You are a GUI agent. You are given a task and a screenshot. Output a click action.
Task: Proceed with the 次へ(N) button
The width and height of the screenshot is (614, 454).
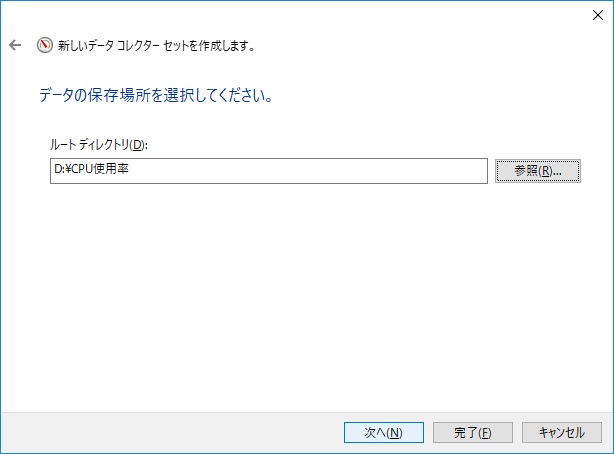click(x=383, y=432)
